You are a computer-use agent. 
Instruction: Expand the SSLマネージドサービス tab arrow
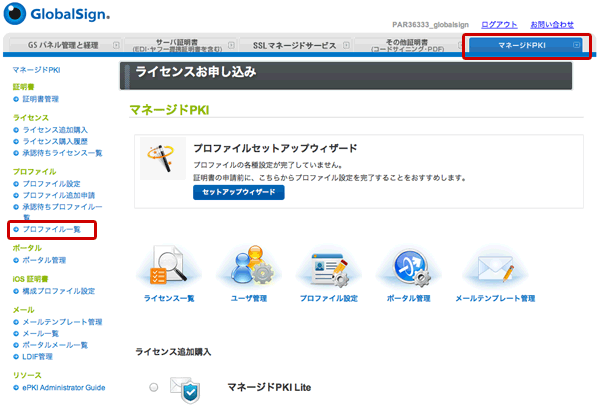[x=346, y=45]
